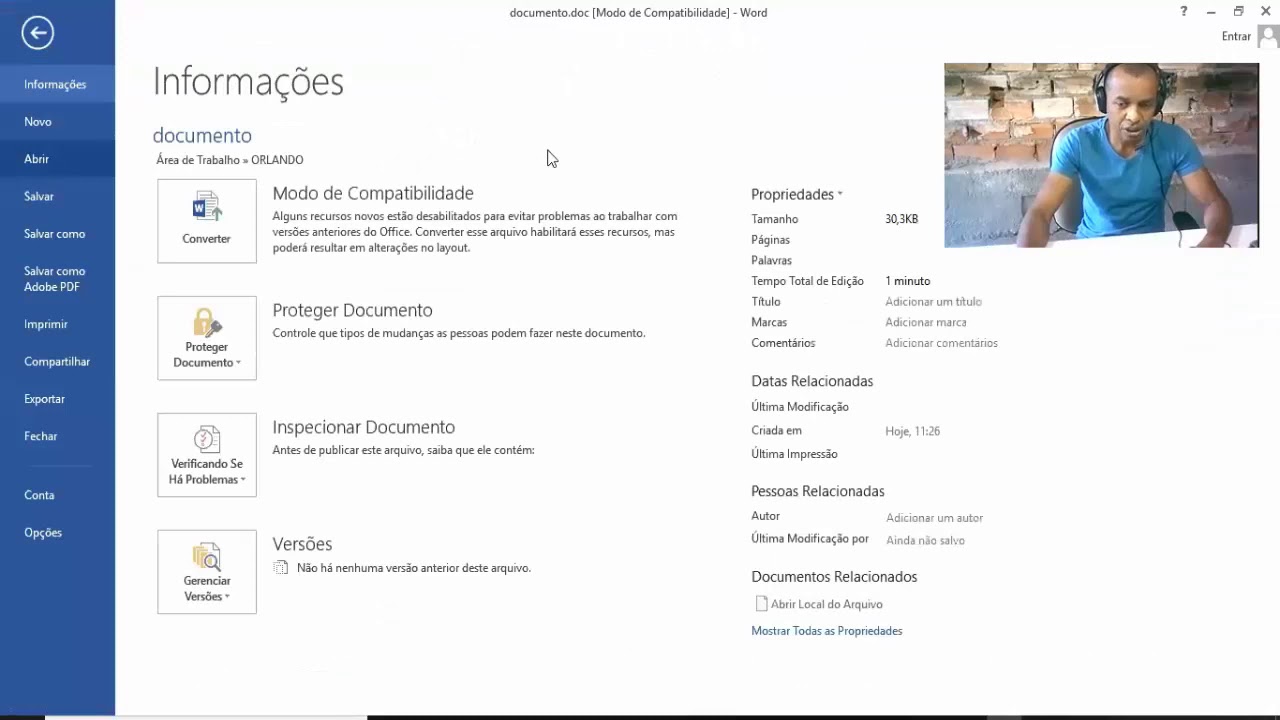Select the Informações menu item
The image size is (1280, 720).
tap(57, 85)
